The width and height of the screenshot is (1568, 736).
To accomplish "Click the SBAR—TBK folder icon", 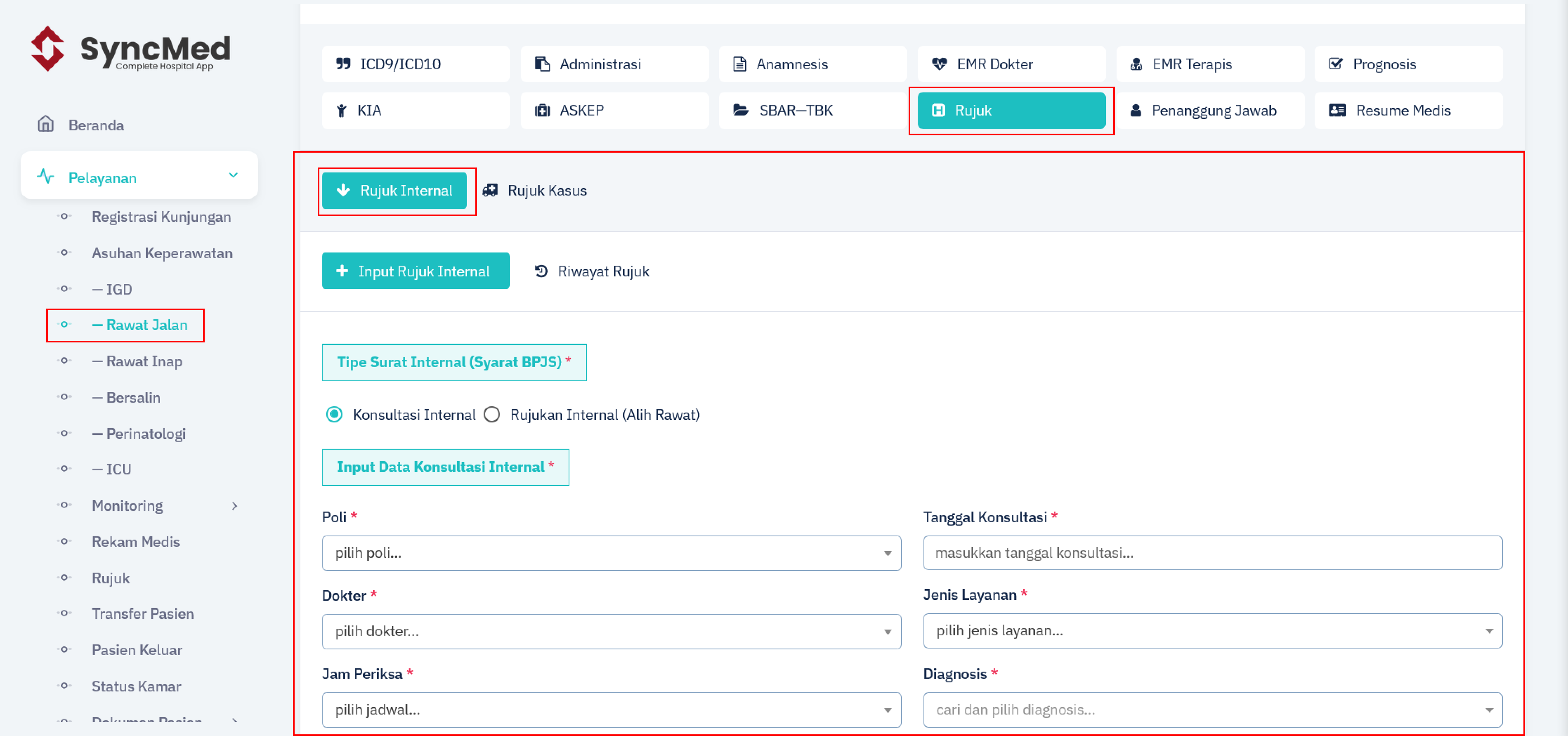I will click(x=741, y=110).
